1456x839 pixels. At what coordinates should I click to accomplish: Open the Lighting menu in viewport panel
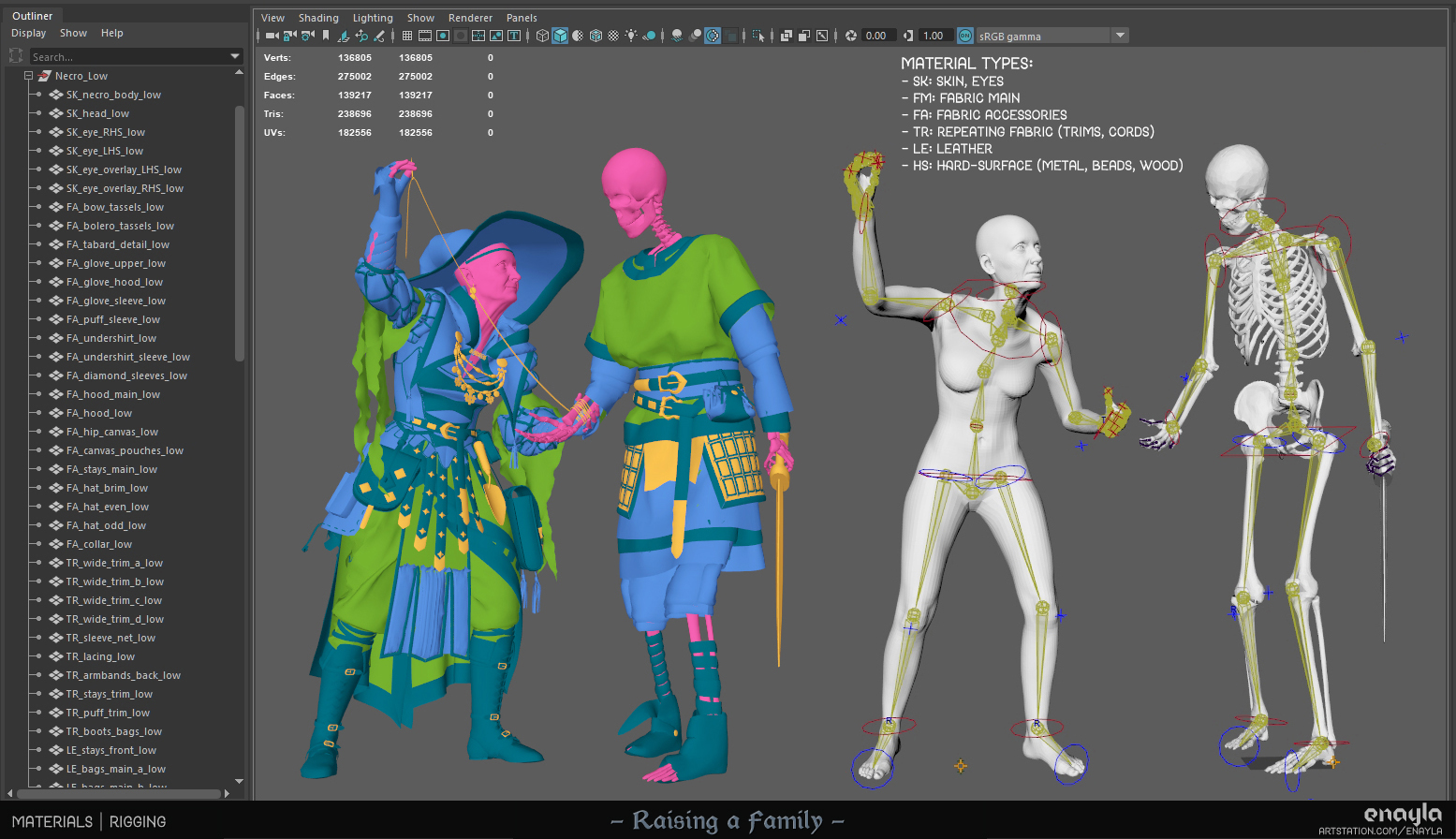[373, 18]
